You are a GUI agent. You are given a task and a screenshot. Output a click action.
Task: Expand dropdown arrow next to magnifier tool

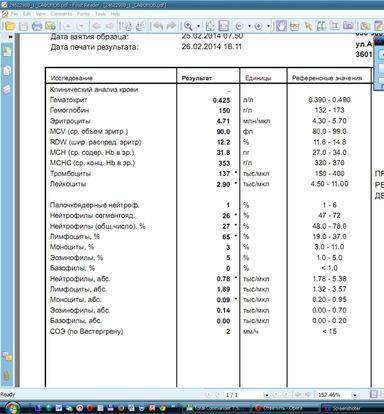pyautogui.click(x=199, y=26)
